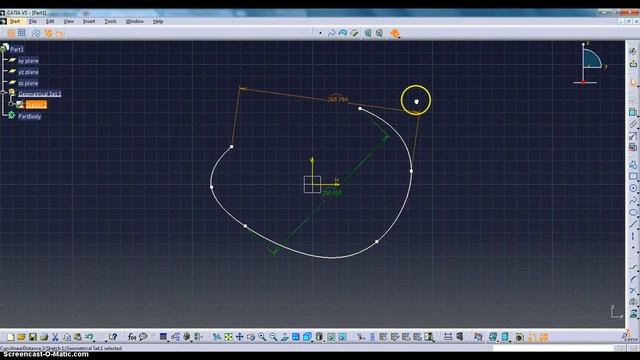640x360 pixels.
Task: Open the File menu
Action: 33,21
